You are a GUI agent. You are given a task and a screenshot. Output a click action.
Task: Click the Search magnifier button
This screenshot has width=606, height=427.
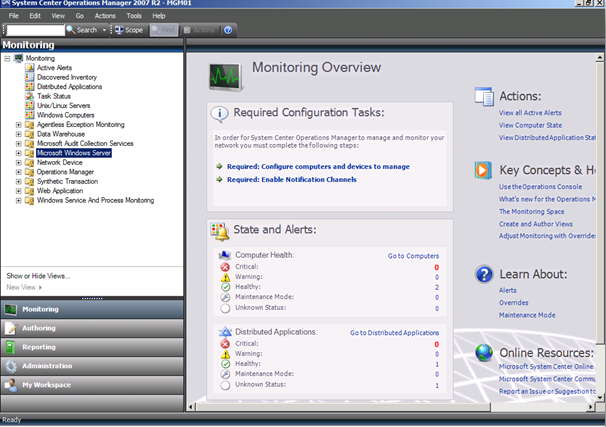pos(82,30)
